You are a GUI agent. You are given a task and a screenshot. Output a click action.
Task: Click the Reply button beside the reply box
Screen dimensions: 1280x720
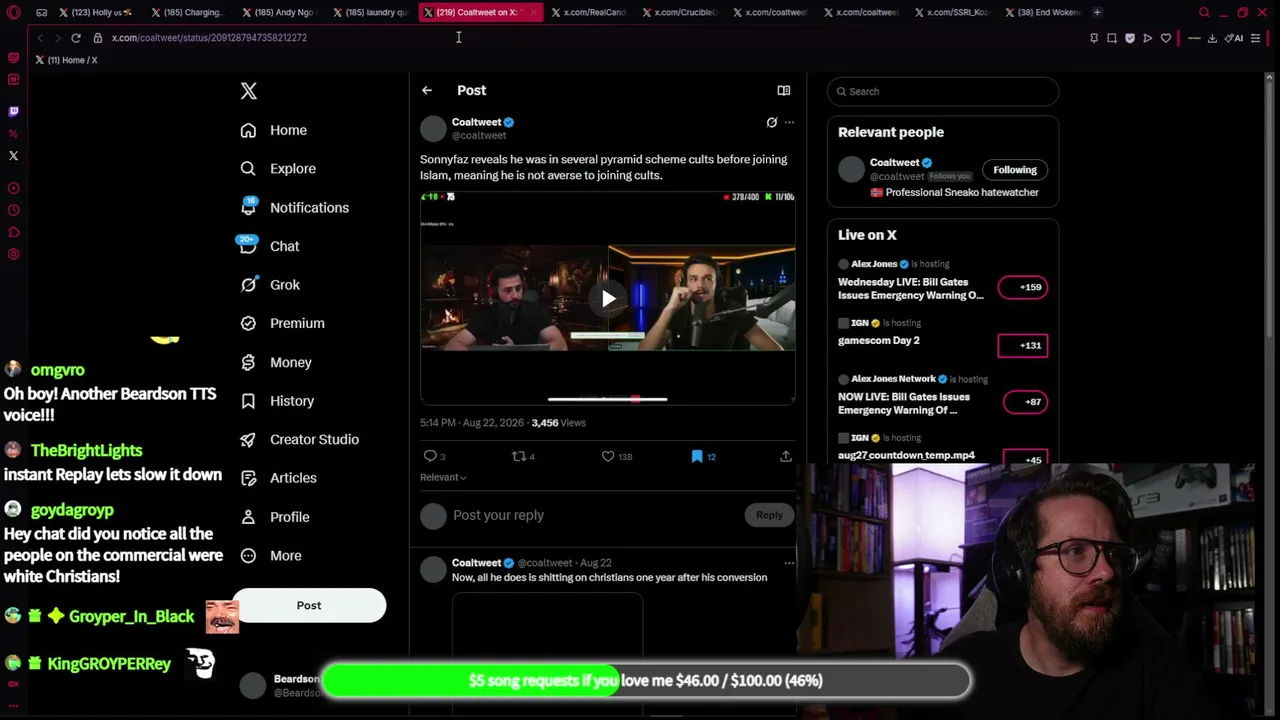click(769, 515)
